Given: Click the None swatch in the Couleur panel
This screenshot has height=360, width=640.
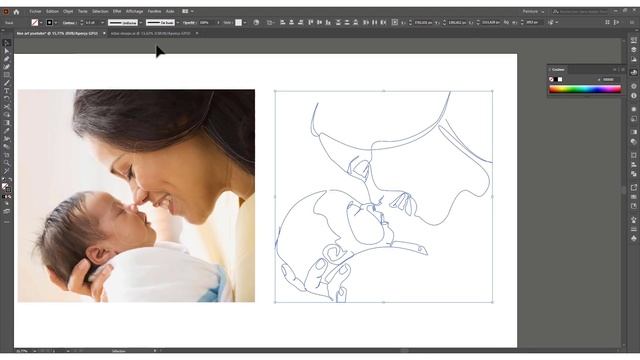Looking at the screenshot, I should [551, 79].
